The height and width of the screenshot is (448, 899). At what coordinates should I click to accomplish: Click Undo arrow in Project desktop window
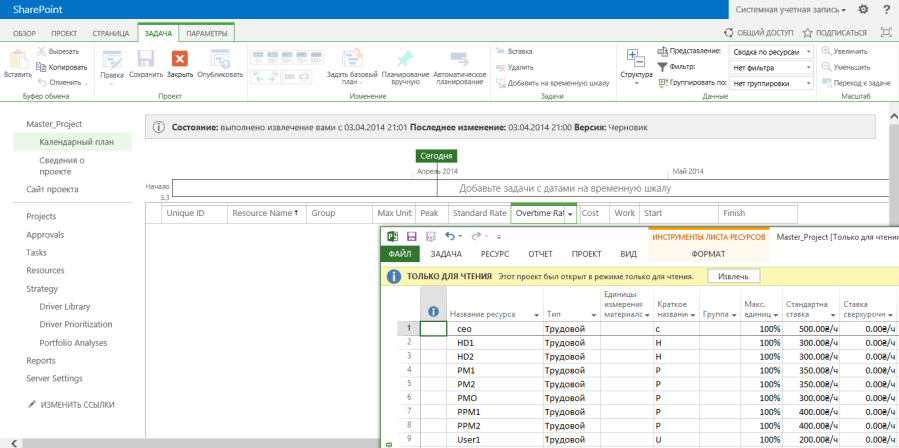point(450,236)
